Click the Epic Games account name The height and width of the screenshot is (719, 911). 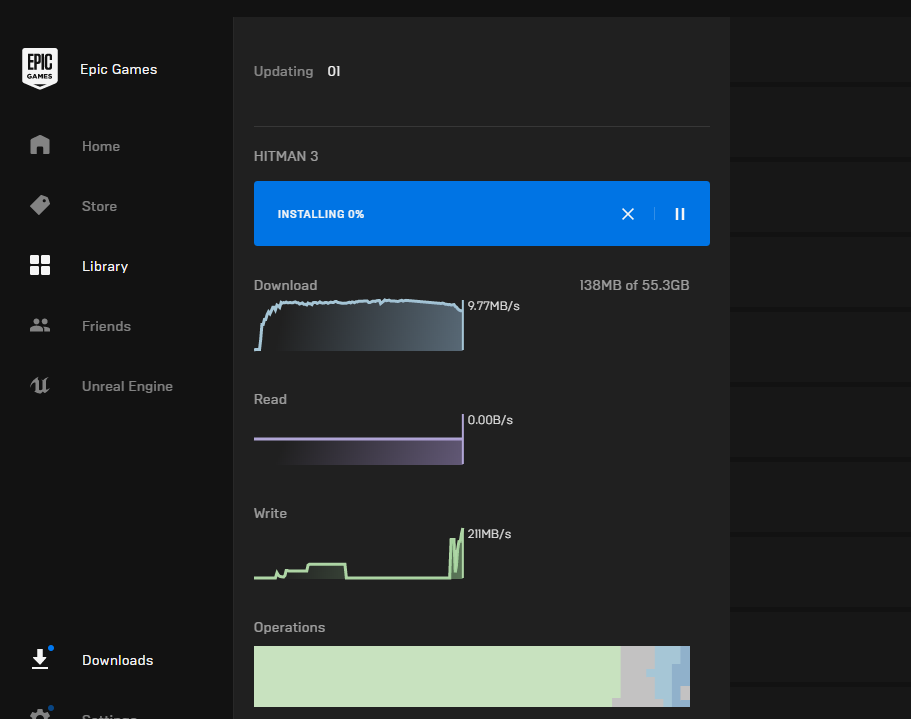coord(119,69)
